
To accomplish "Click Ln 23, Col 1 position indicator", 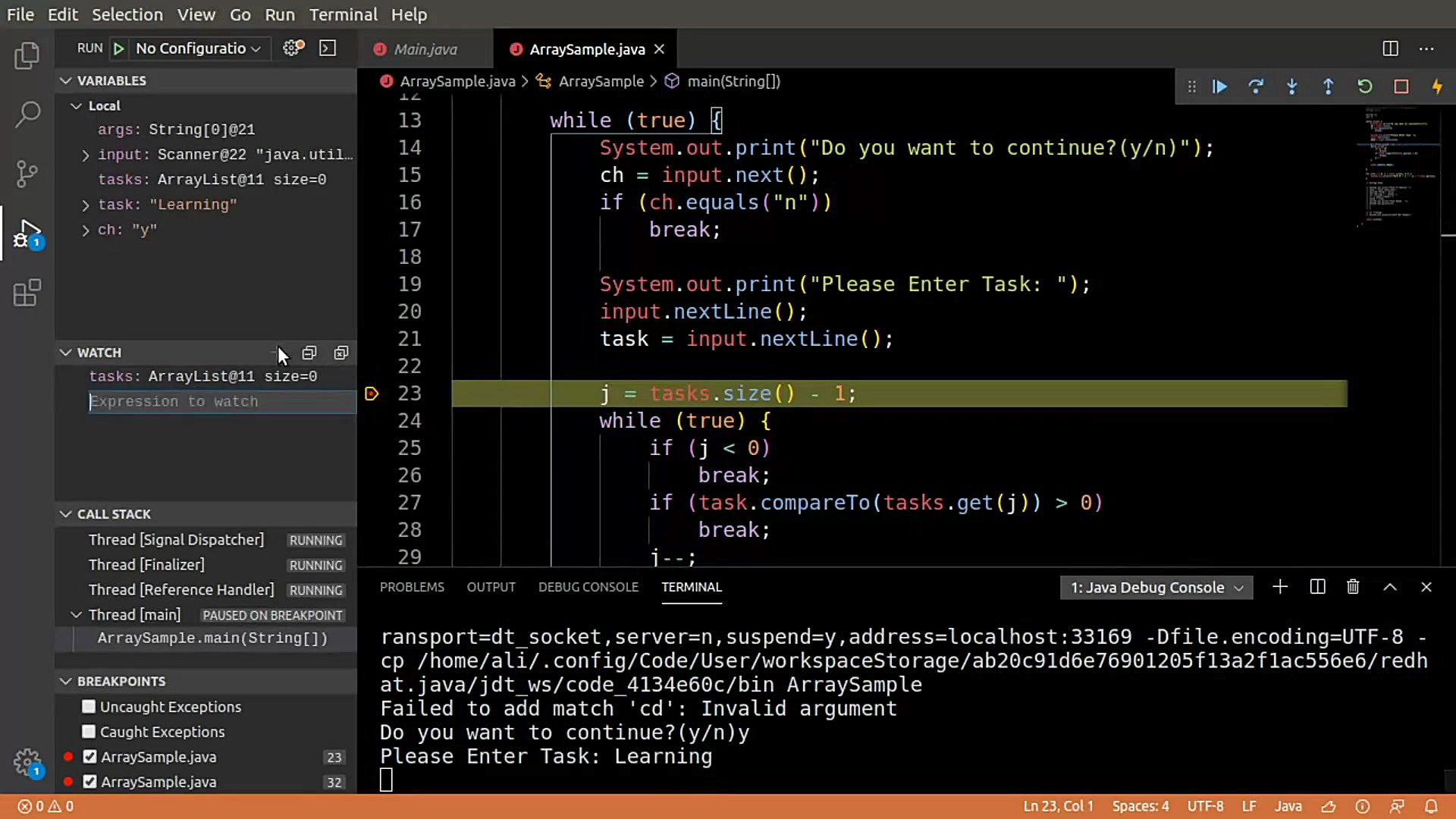I will (x=1058, y=806).
